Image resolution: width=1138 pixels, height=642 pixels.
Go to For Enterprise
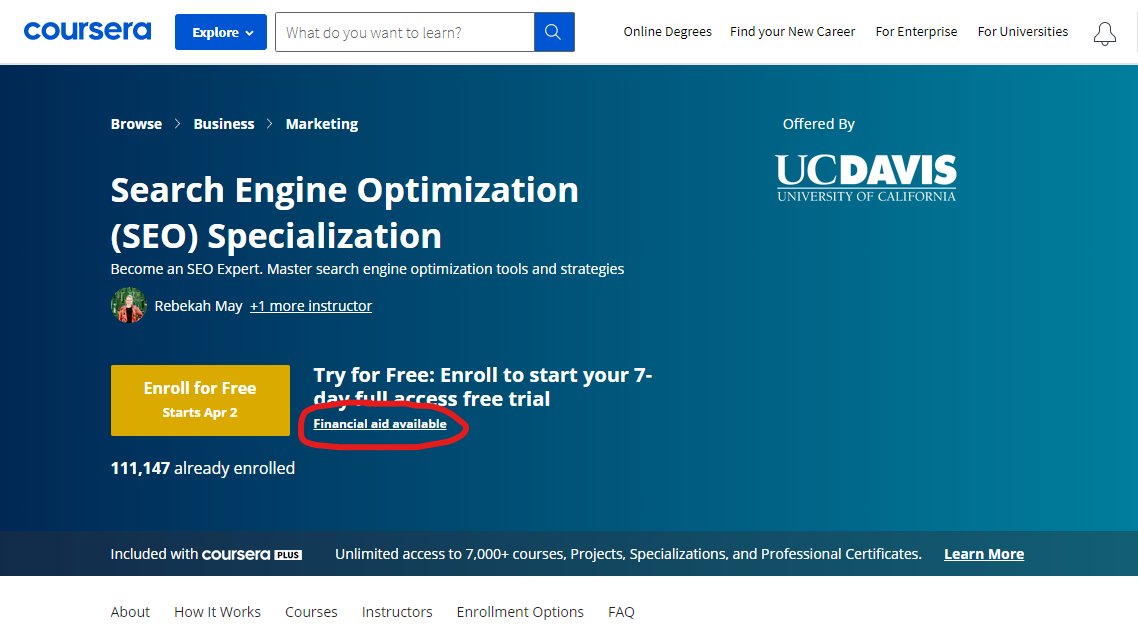916,32
